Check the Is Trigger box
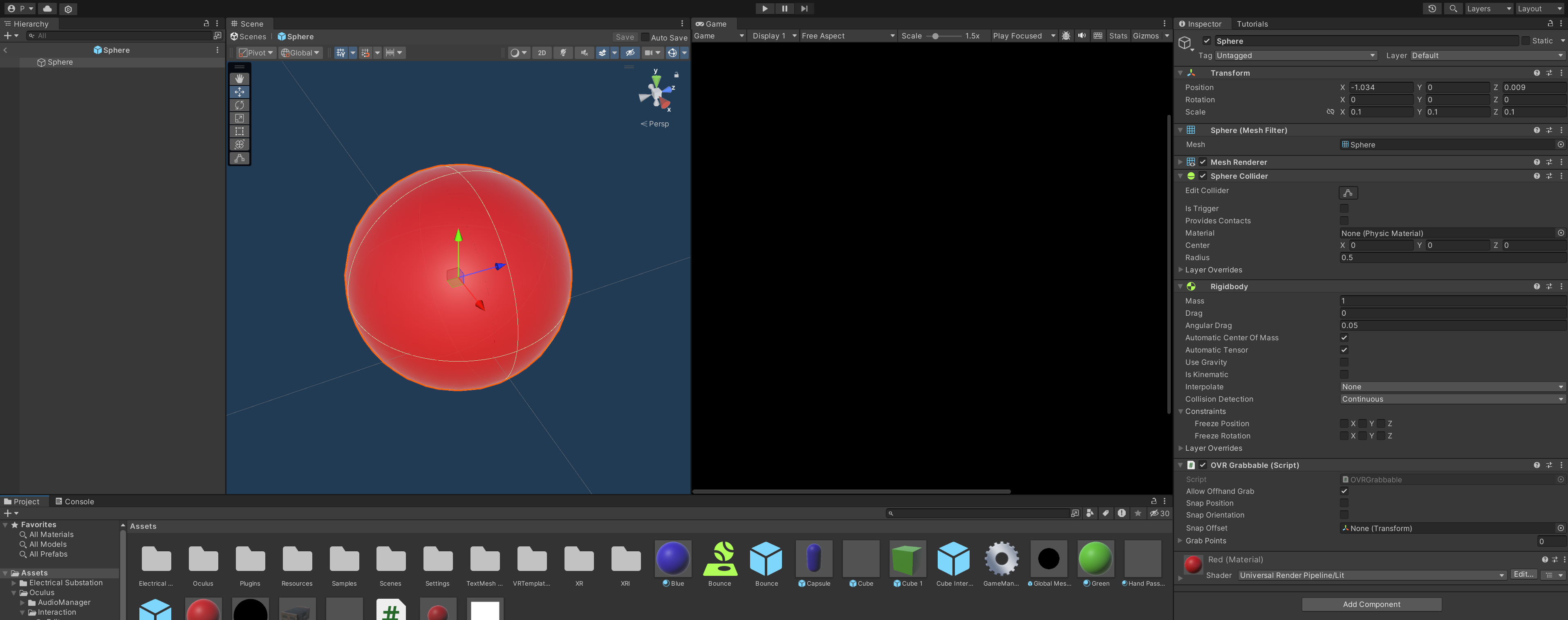The width and height of the screenshot is (1568, 620). pos(1344,208)
